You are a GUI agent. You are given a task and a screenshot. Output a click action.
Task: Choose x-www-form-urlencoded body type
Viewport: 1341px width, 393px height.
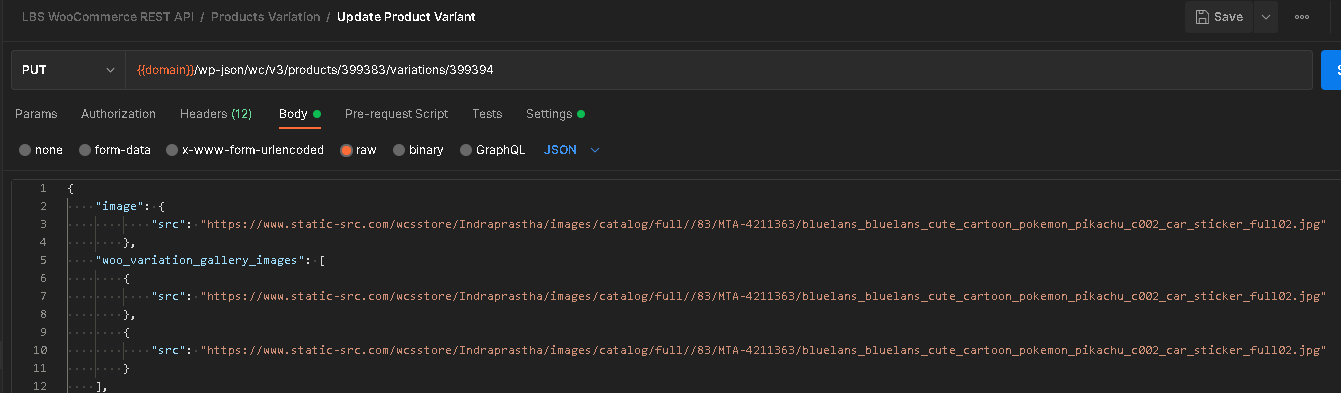click(245, 150)
